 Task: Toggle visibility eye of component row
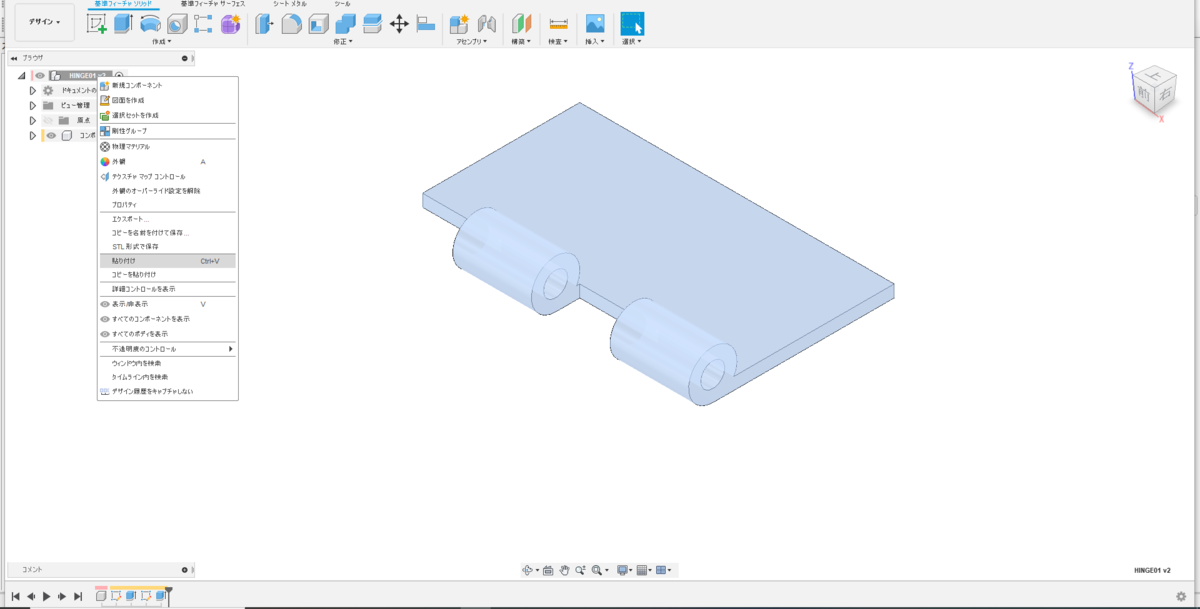pos(50,135)
